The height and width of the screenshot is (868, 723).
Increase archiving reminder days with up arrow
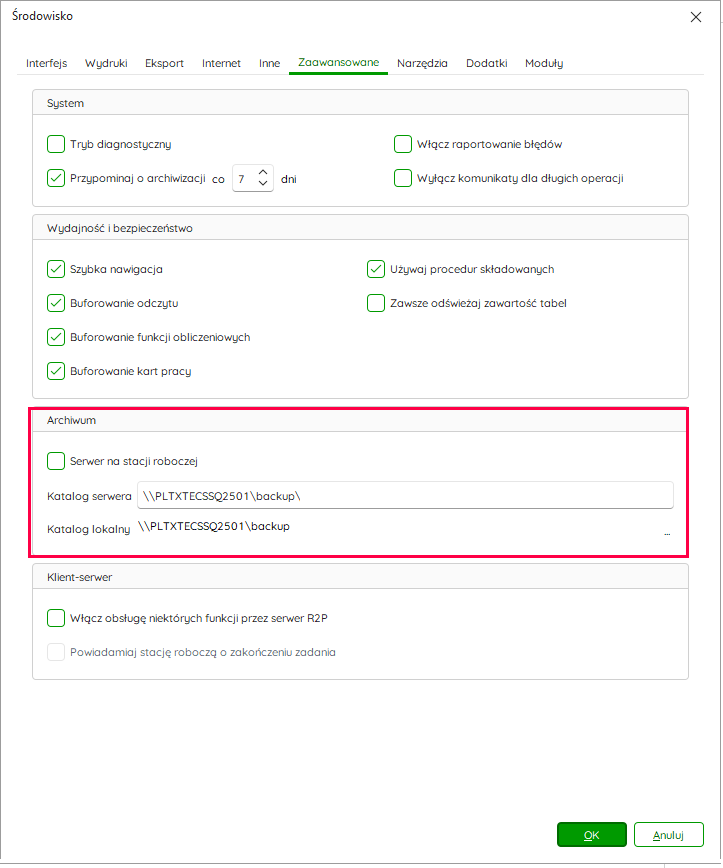pyautogui.click(x=263, y=173)
